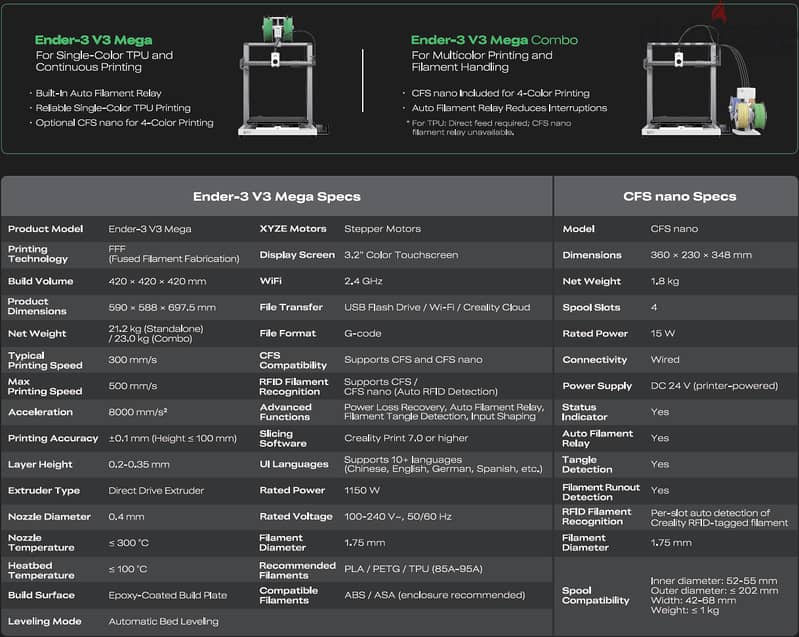The image size is (799, 637).
Task: Click the Ender-3 Rated Power value '1150 W'
Action: point(362,490)
